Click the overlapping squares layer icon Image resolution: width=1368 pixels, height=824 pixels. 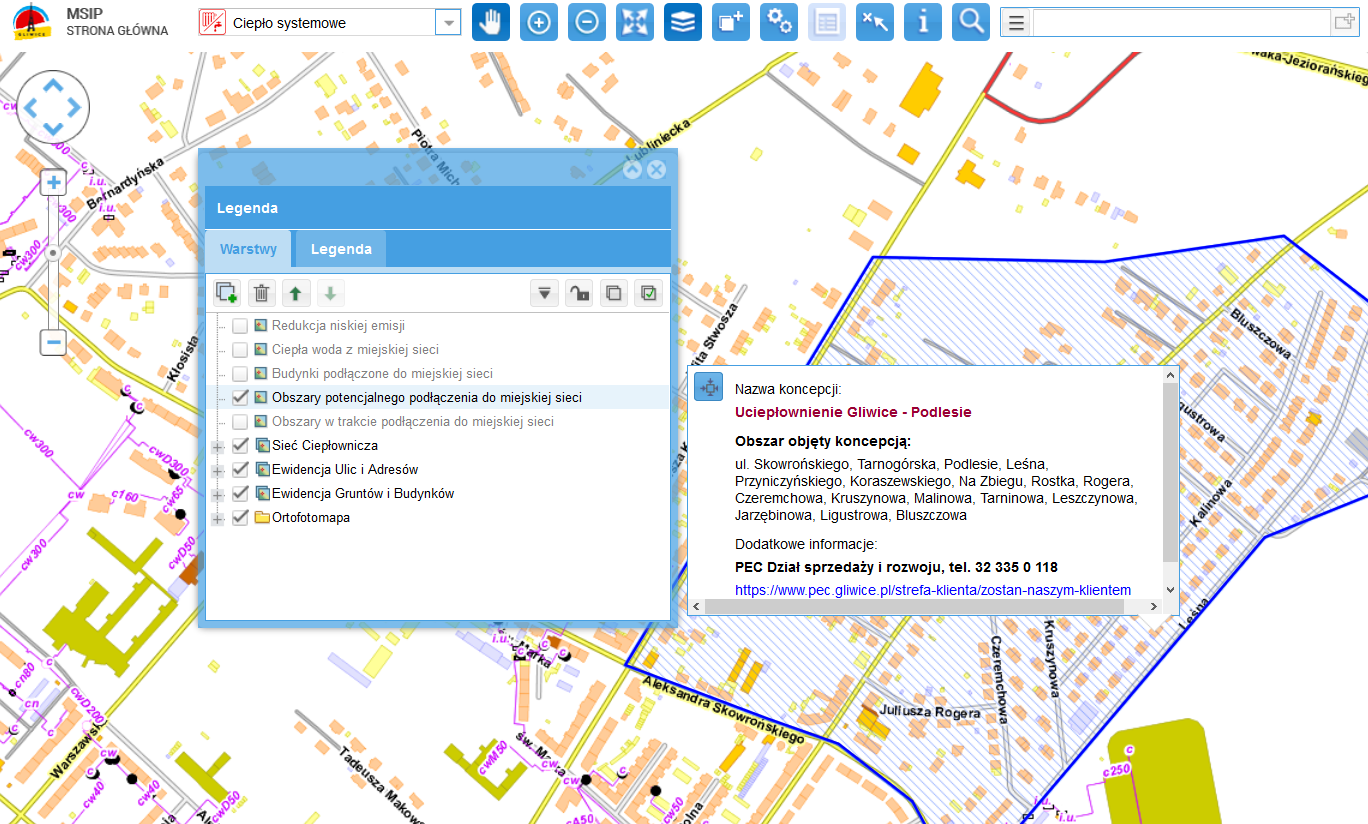pyautogui.click(x=614, y=293)
